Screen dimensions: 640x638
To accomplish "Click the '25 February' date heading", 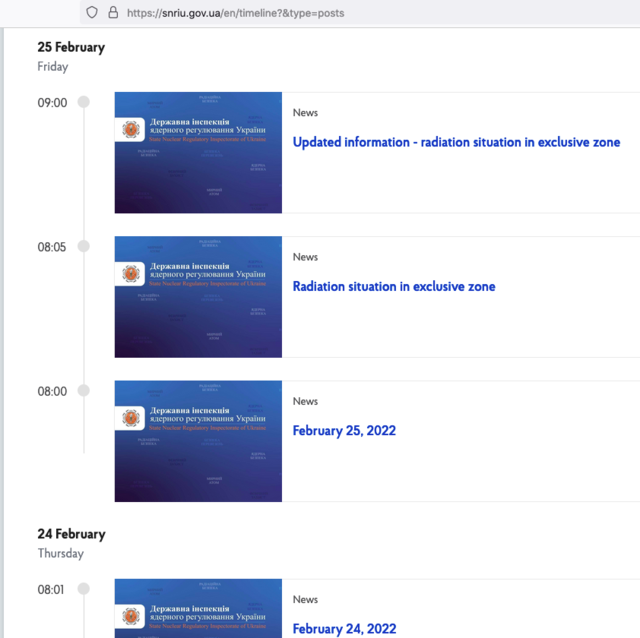I will (x=71, y=47).
